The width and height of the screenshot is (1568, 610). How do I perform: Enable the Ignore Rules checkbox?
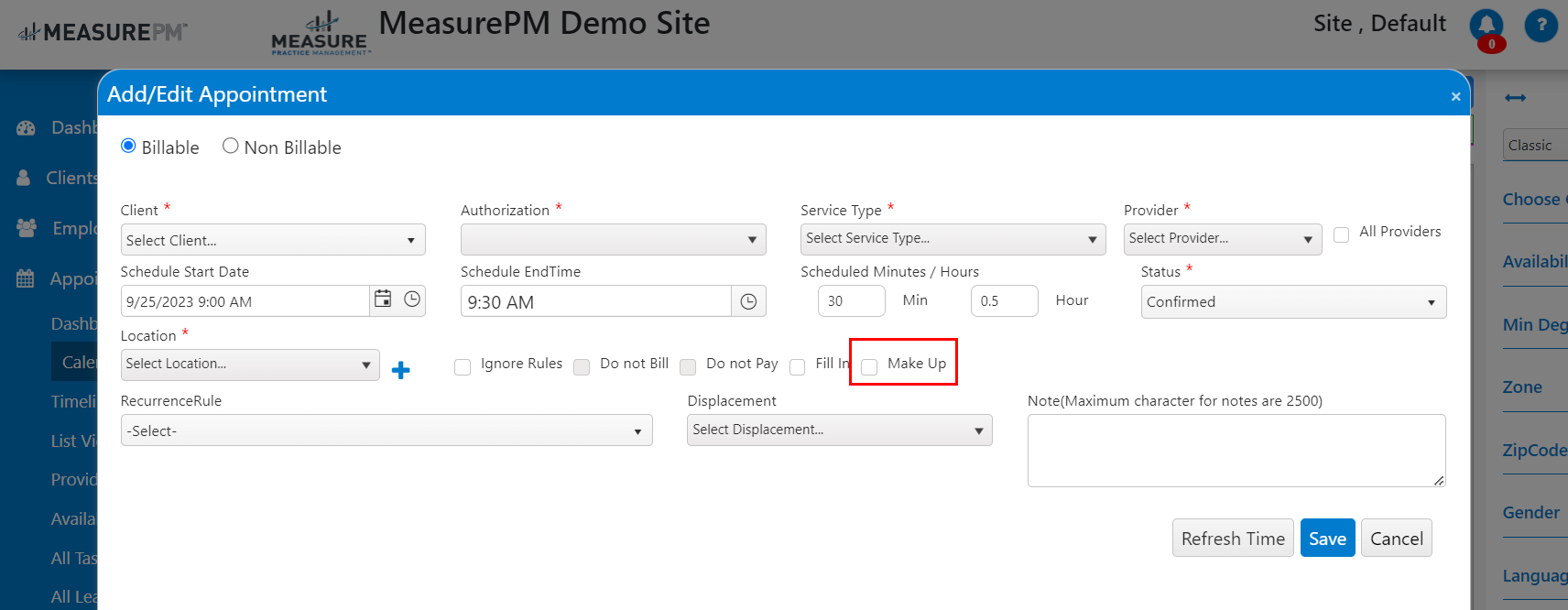(x=463, y=366)
